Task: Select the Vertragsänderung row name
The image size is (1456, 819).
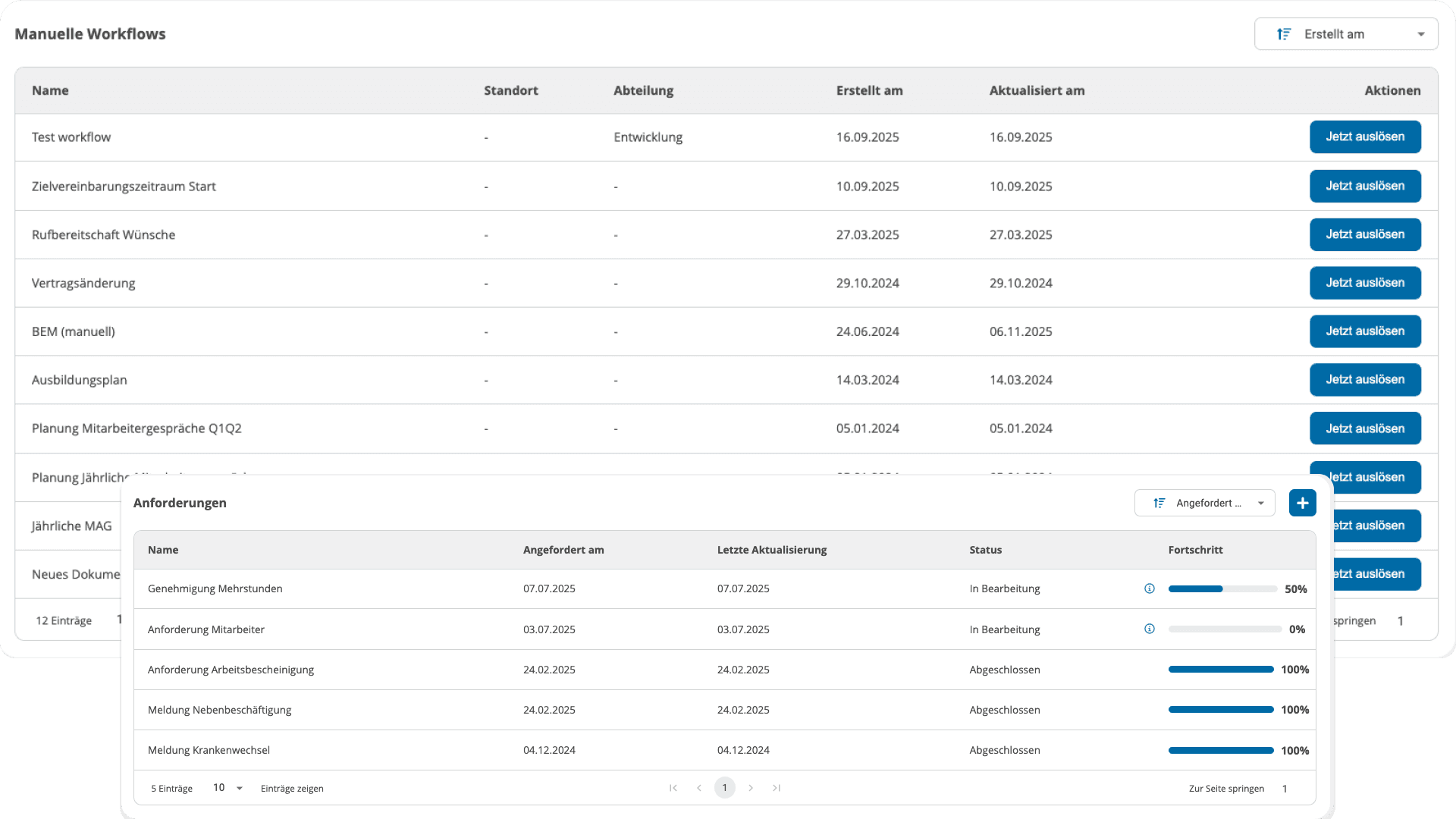Action: tap(83, 284)
